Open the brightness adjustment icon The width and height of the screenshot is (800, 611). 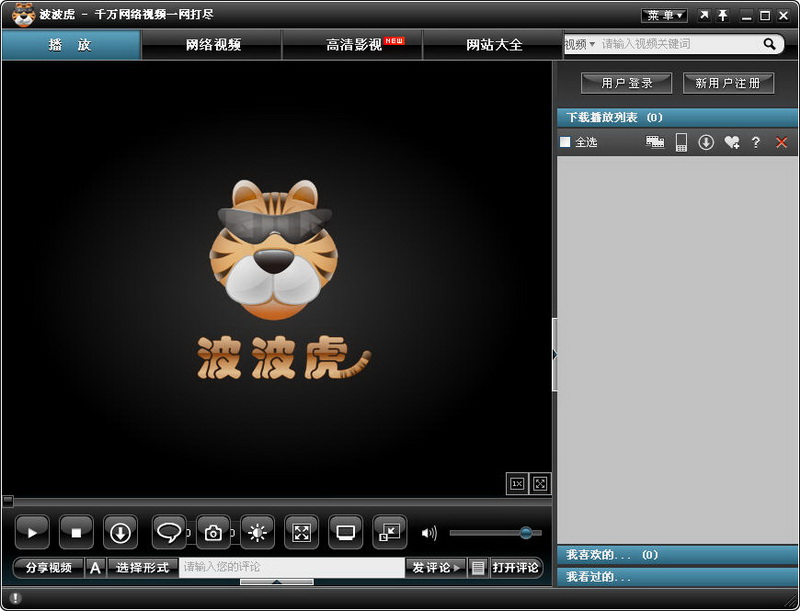[257, 533]
